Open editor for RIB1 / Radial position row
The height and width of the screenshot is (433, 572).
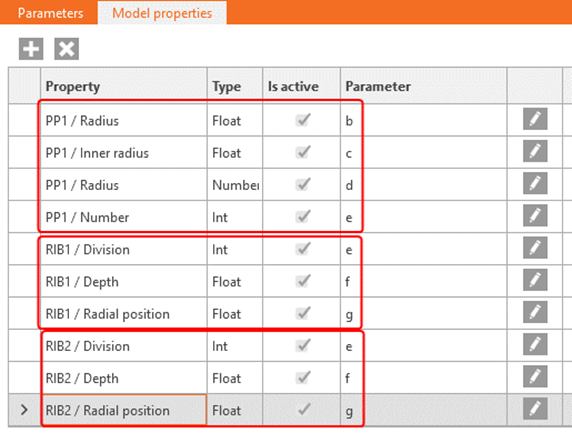[x=535, y=312]
